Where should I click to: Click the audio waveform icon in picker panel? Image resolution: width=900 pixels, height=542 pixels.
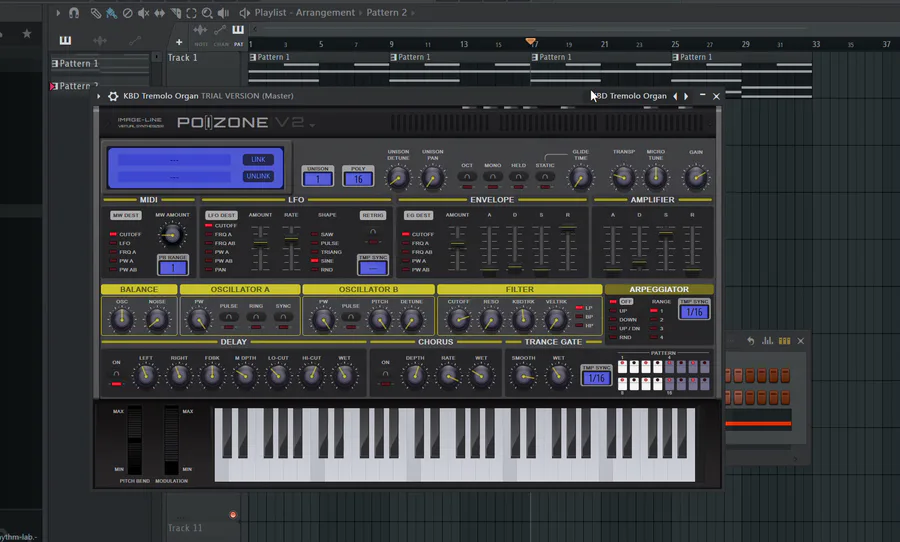pyautogui.click(x=100, y=40)
